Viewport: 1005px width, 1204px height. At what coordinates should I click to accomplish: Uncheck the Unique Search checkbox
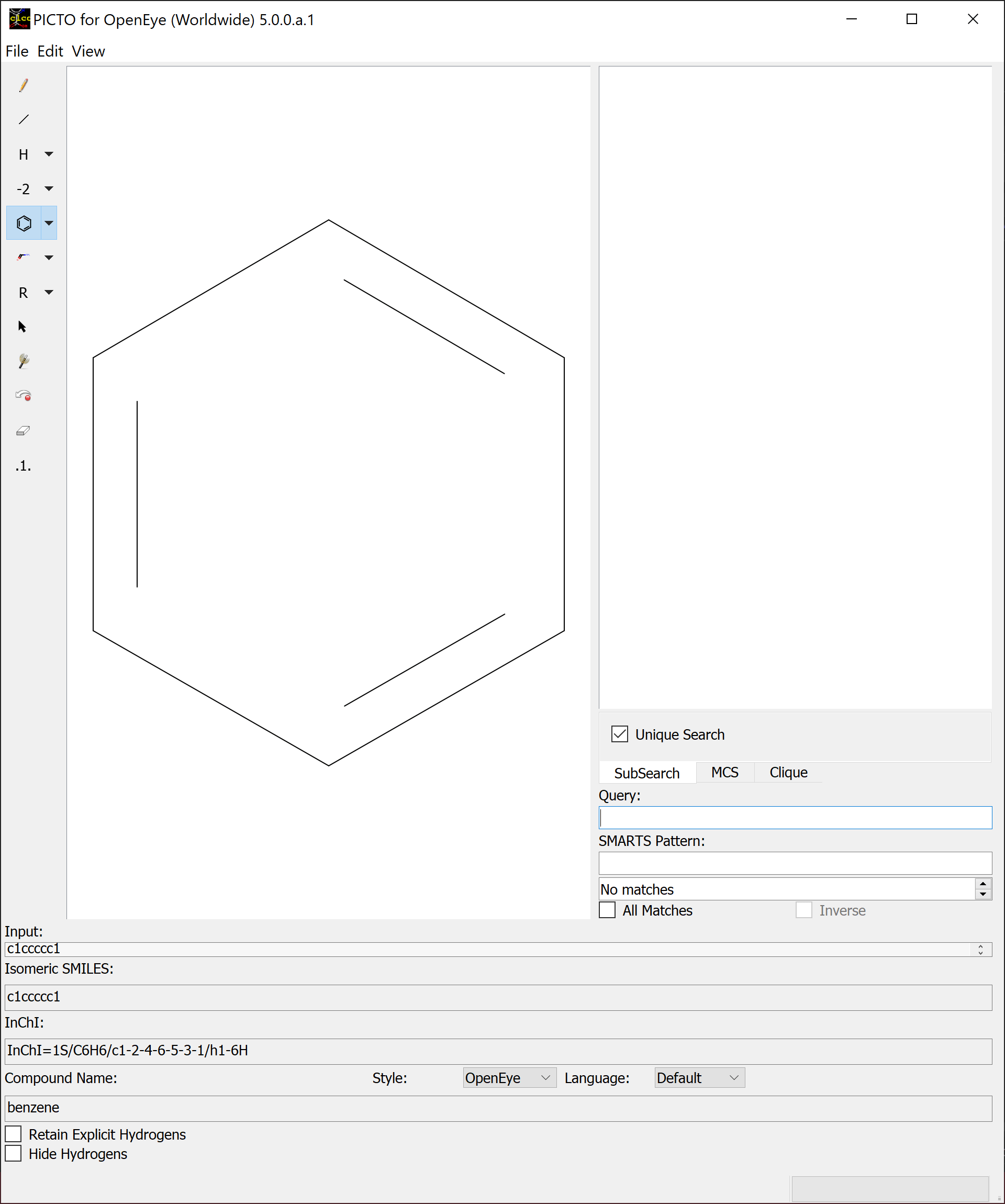point(619,734)
